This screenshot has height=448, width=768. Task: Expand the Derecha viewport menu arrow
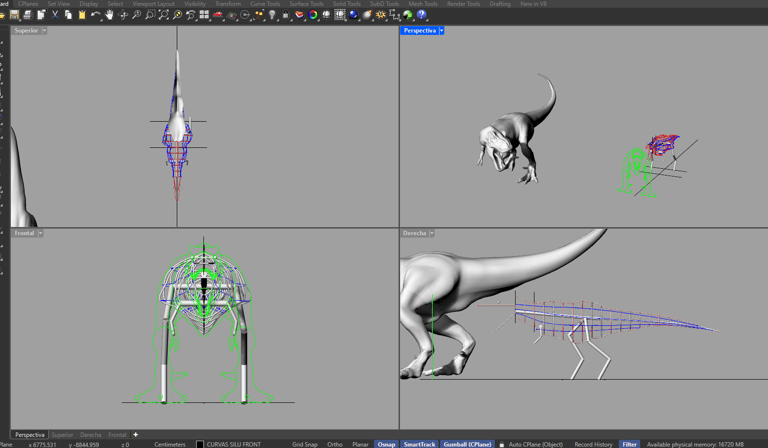tap(432, 233)
